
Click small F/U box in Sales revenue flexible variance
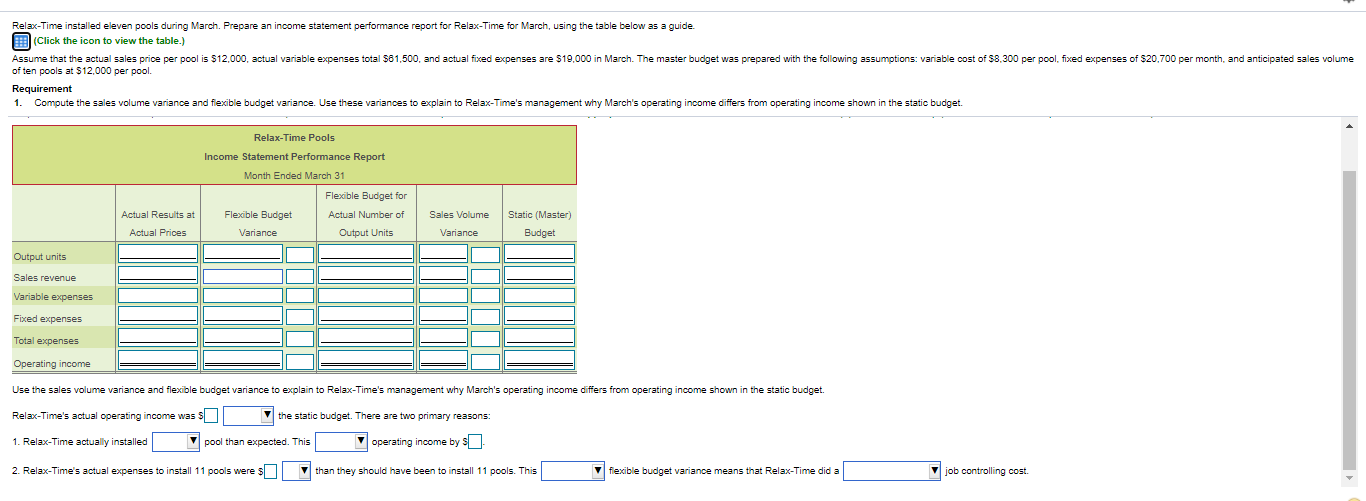pyautogui.click(x=300, y=276)
